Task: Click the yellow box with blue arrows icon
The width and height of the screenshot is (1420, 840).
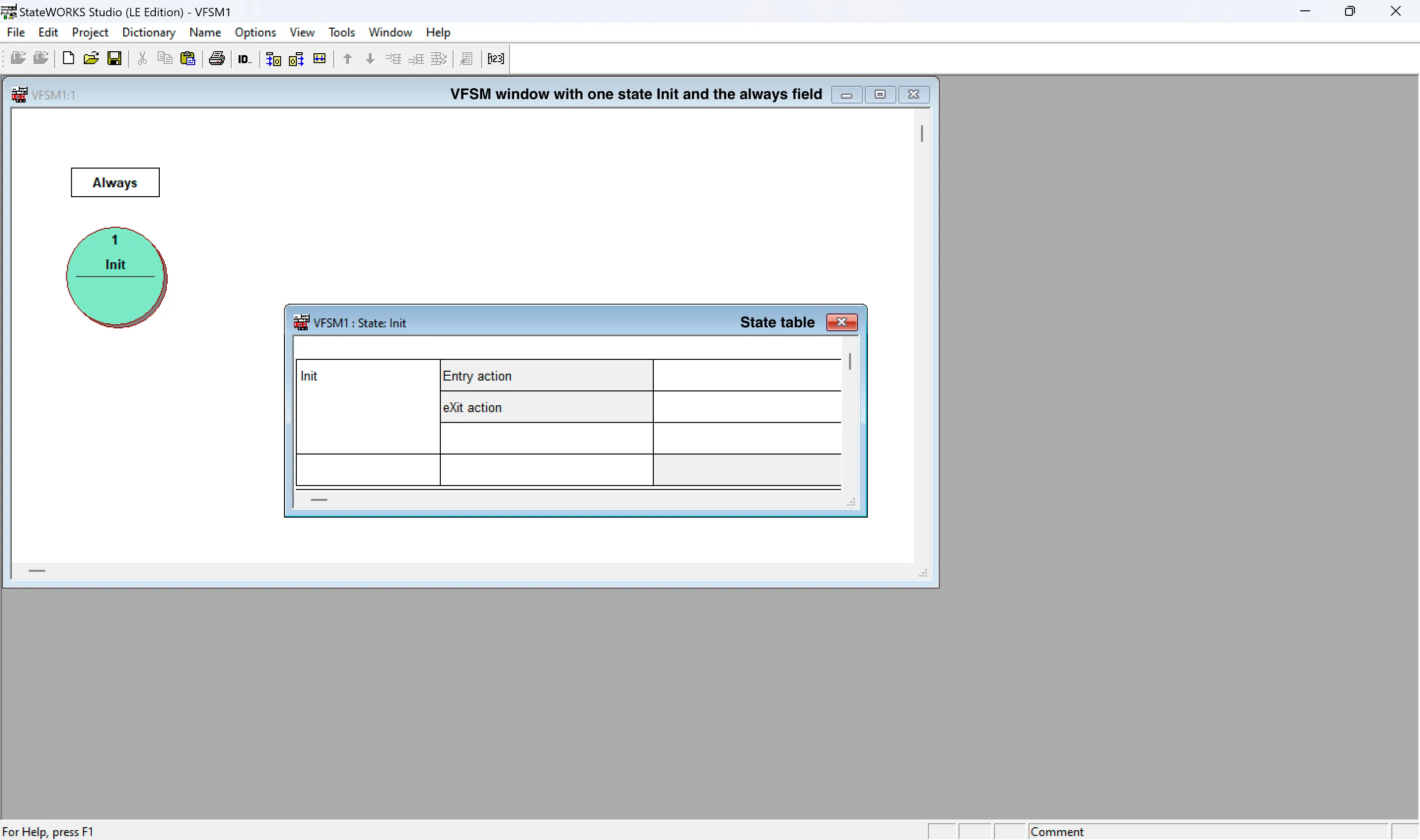Action: 320,58
